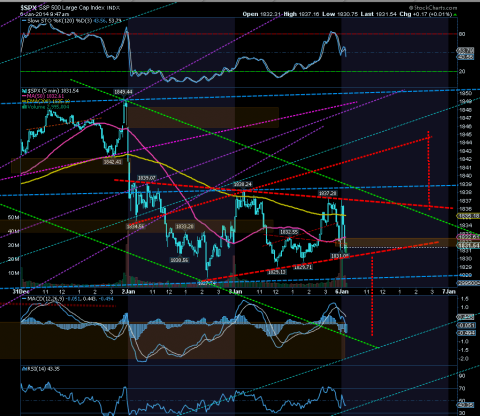
Task: Click the 1833.28 price label
Action: tap(184, 227)
